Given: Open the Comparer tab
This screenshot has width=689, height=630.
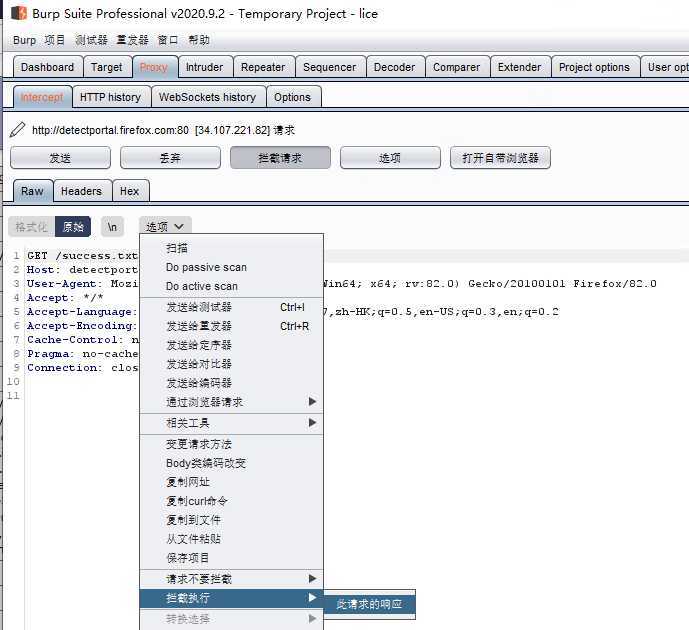Looking at the screenshot, I should coord(457,67).
